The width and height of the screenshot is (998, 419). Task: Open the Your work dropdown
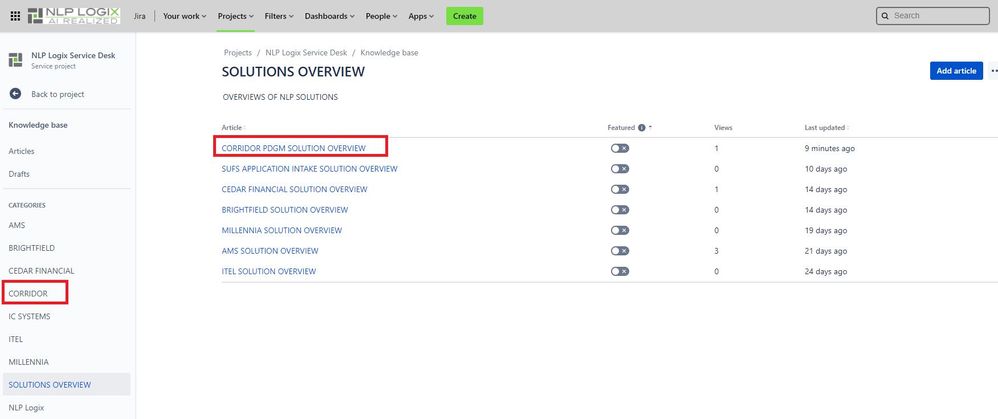(x=185, y=16)
